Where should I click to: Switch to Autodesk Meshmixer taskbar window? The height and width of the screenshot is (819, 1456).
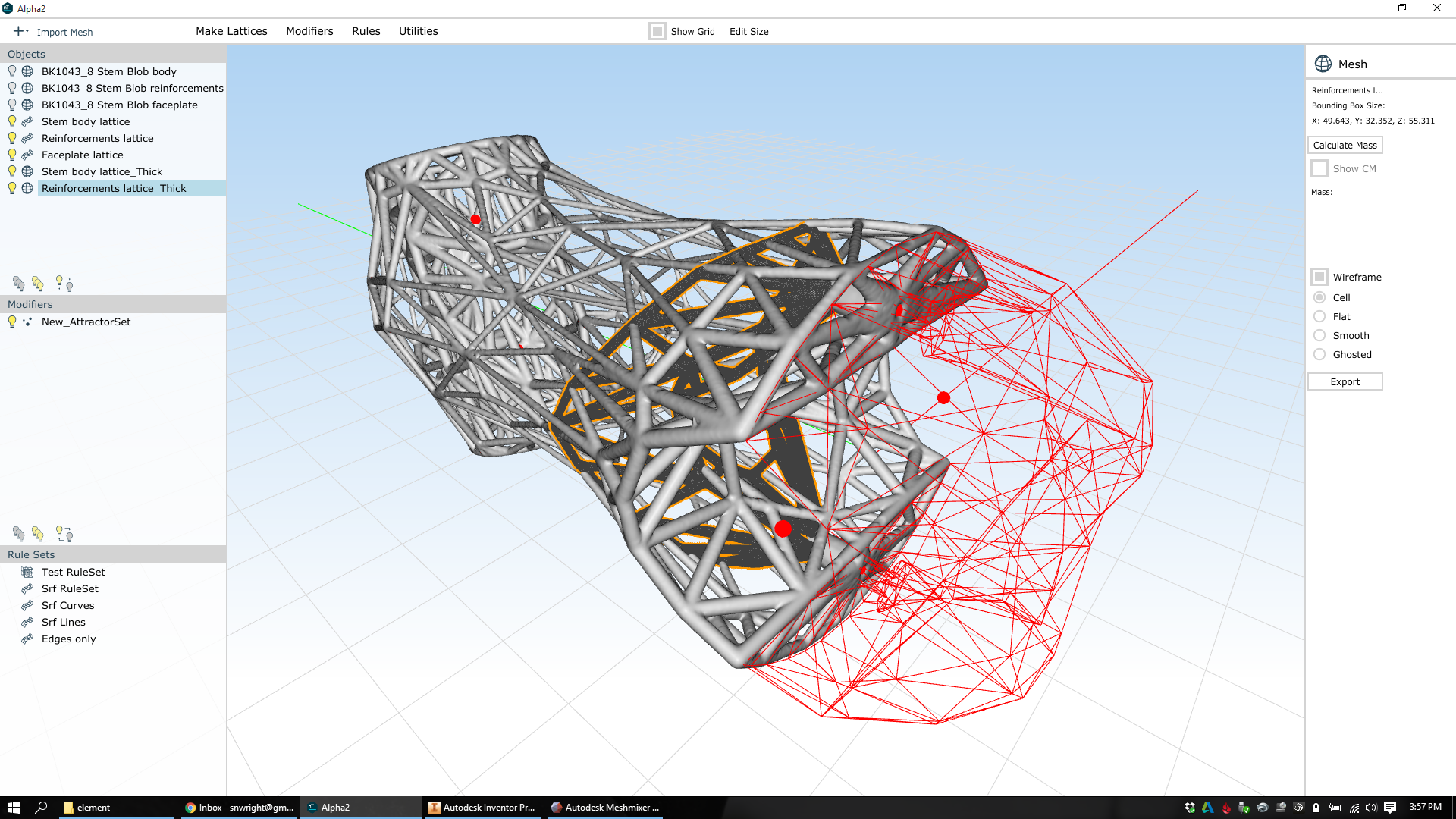tap(605, 808)
